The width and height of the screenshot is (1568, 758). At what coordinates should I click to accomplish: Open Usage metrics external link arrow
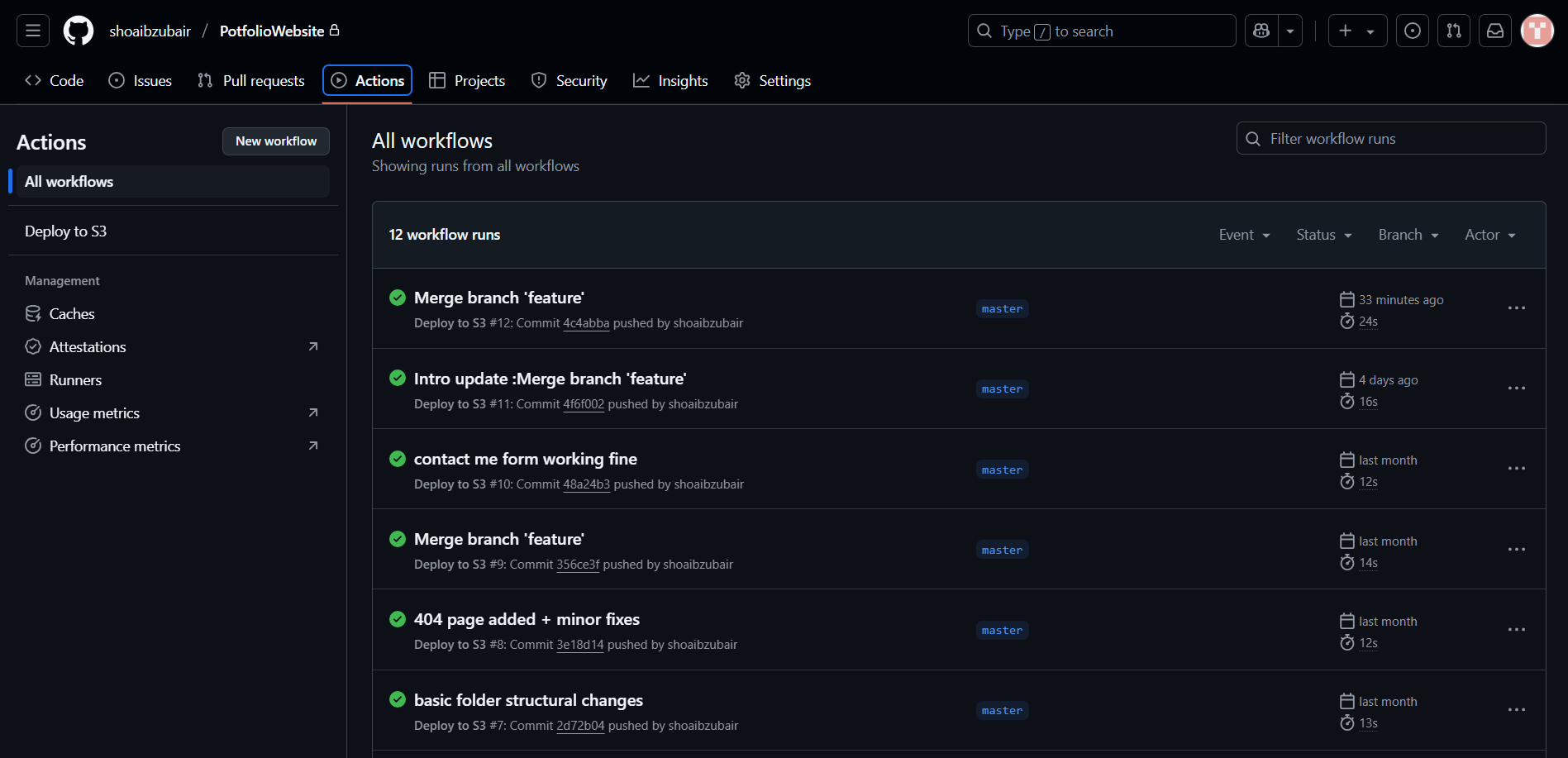(x=313, y=412)
